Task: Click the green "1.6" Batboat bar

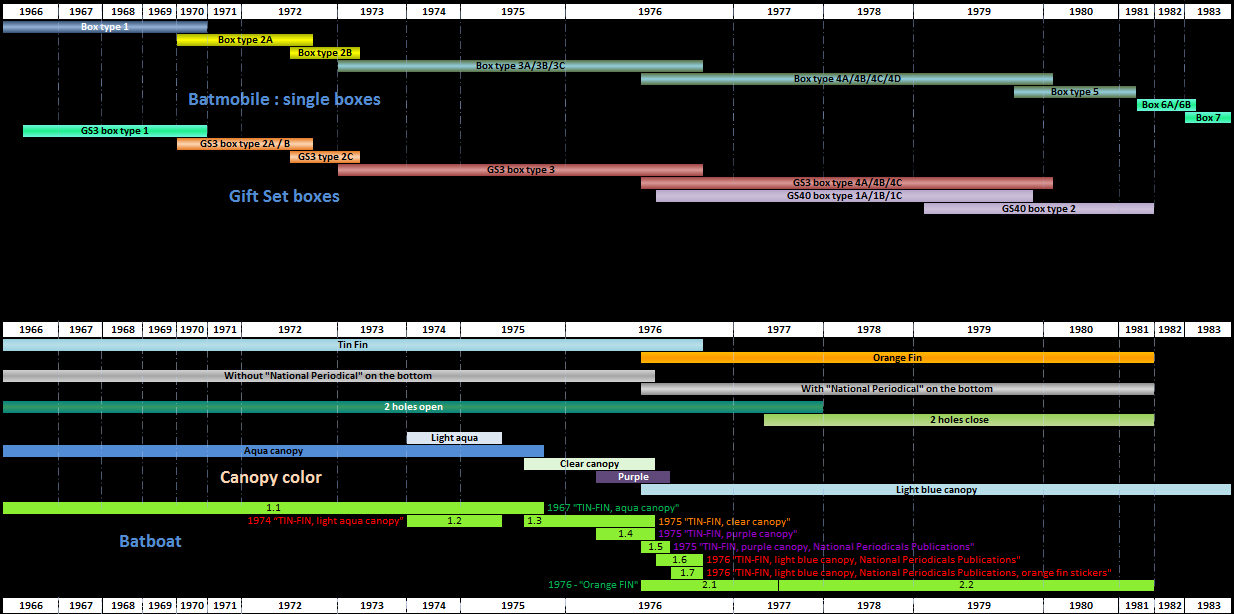Action: [x=679, y=560]
